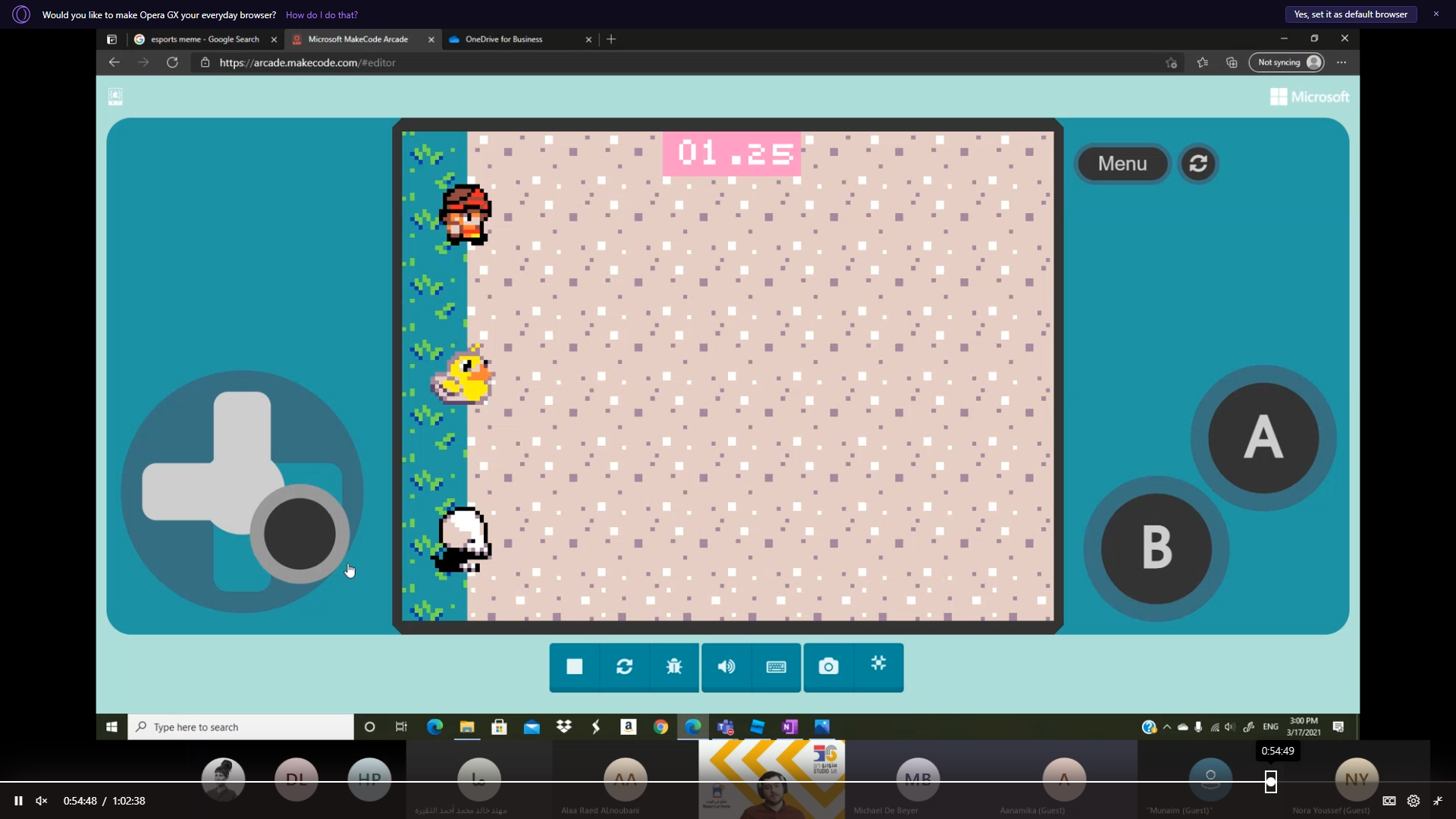This screenshot has width=1456, height=819.
Task: Open Dropbox from the taskbar
Action: (563, 726)
